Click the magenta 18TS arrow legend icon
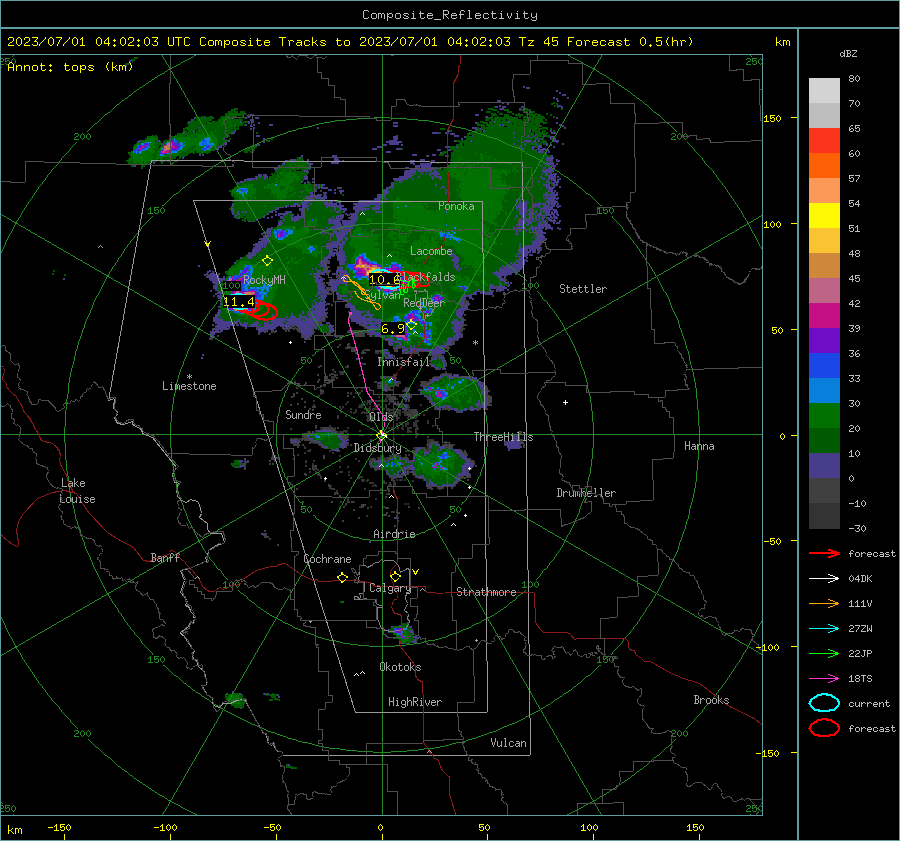The width and height of the screenshot is (900, 841). tap(824, 679)
